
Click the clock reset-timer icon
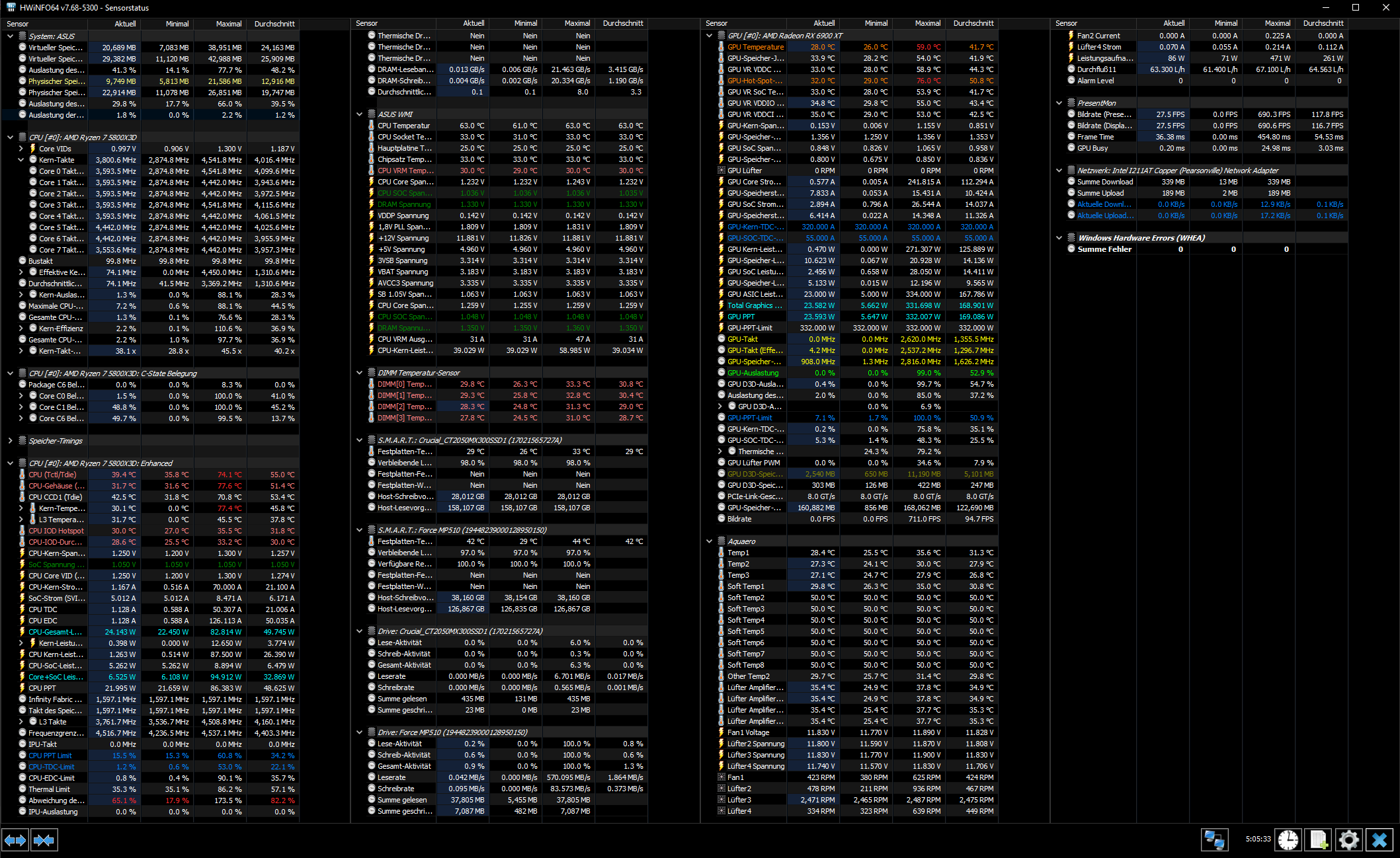(x=1288, y=839)
